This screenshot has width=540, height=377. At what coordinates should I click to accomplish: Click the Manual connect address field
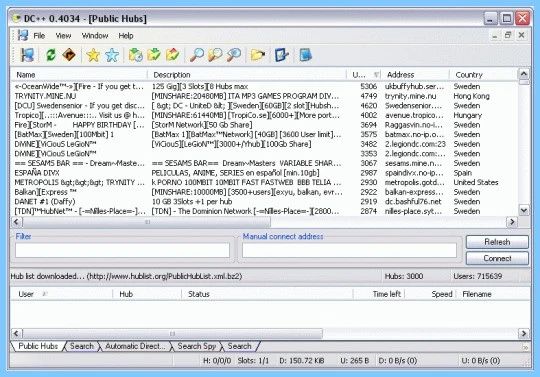[349, 250]
